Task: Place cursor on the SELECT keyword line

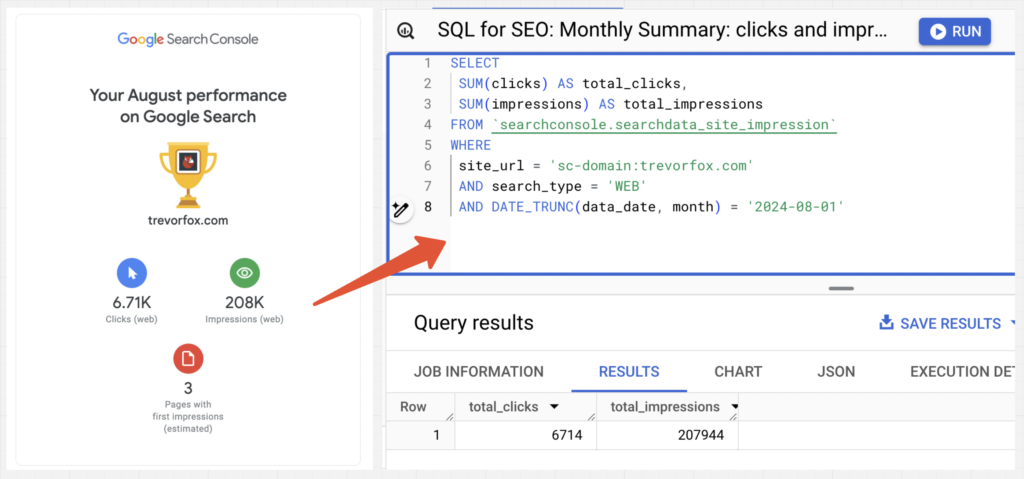Action: (475, 63)
